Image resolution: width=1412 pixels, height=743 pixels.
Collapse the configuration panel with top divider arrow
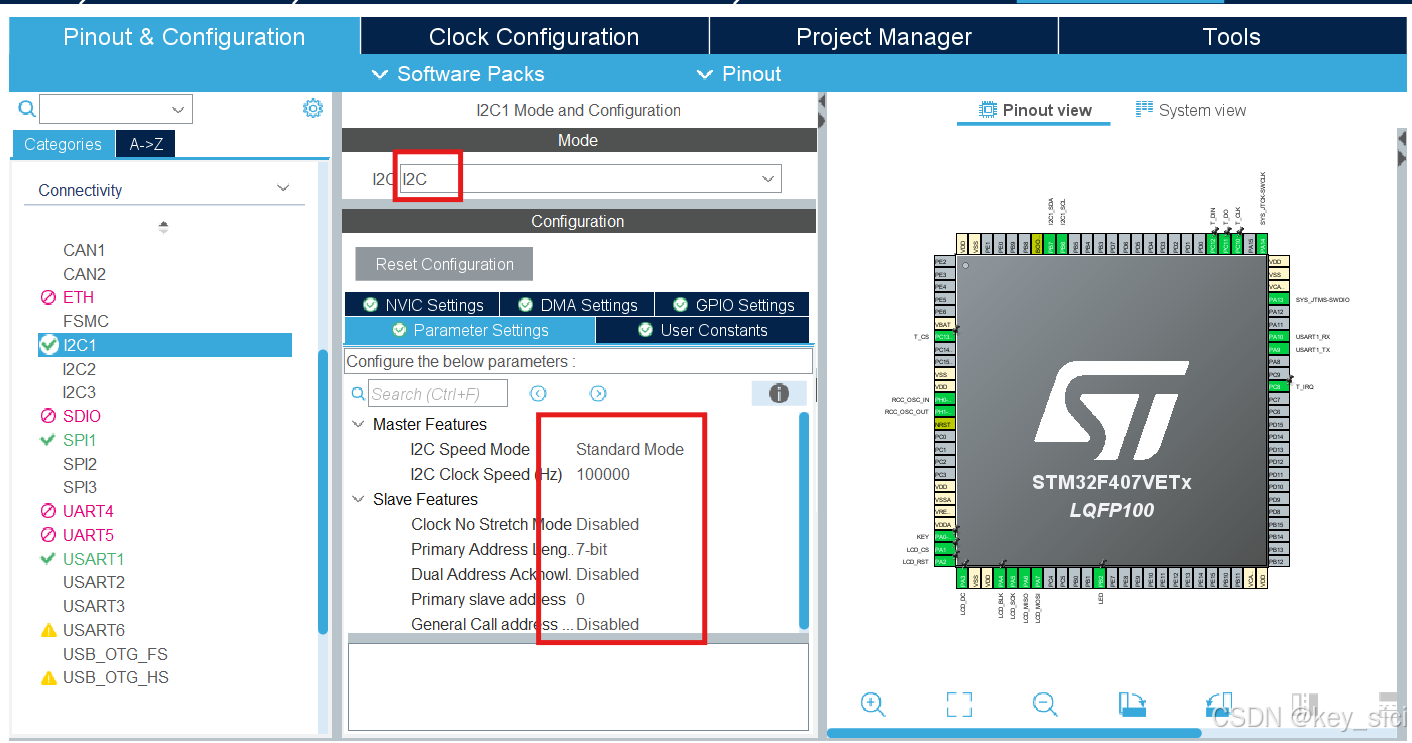821,101
